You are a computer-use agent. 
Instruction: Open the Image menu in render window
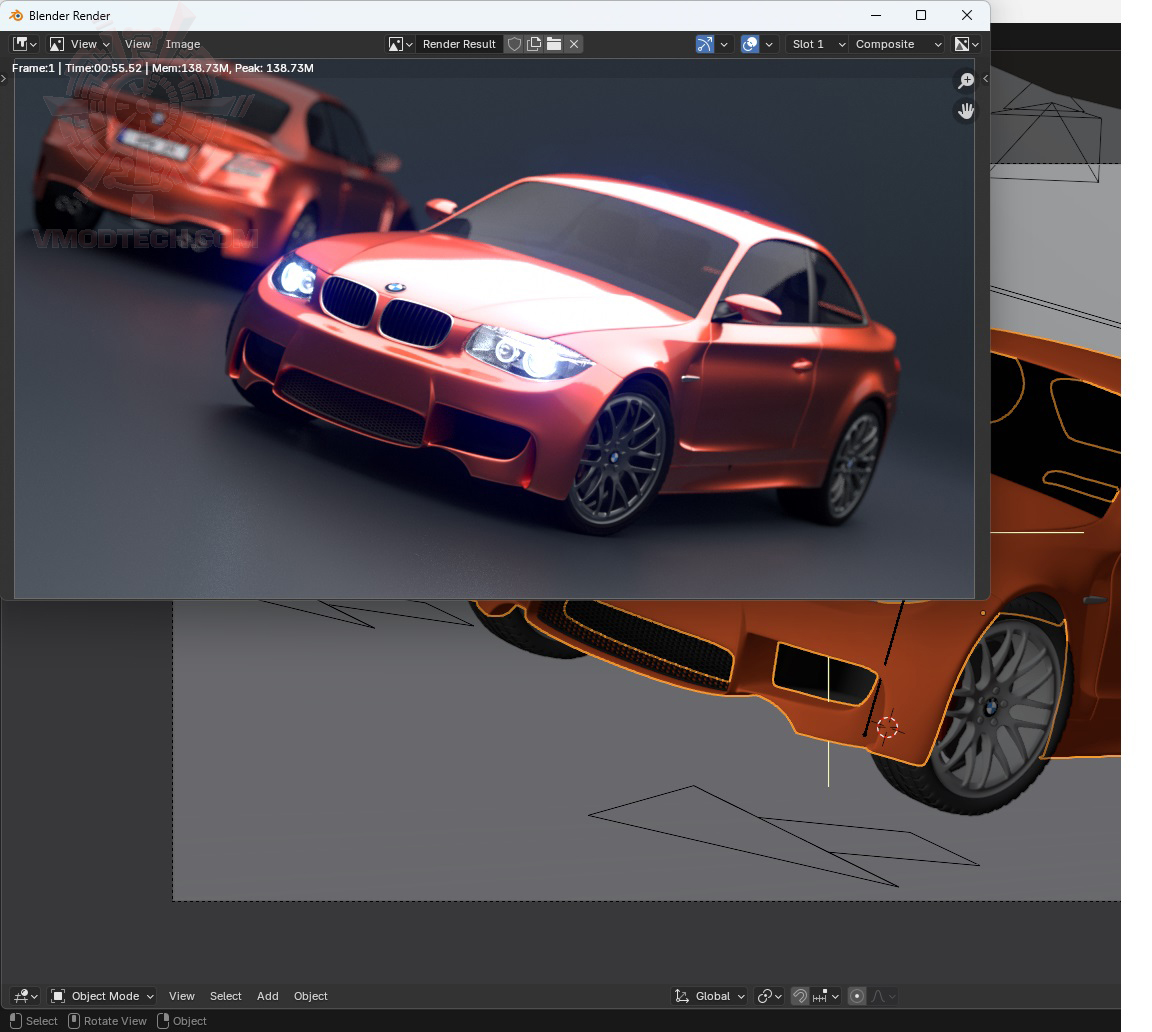pyautogui.click(x=183, y=44)
